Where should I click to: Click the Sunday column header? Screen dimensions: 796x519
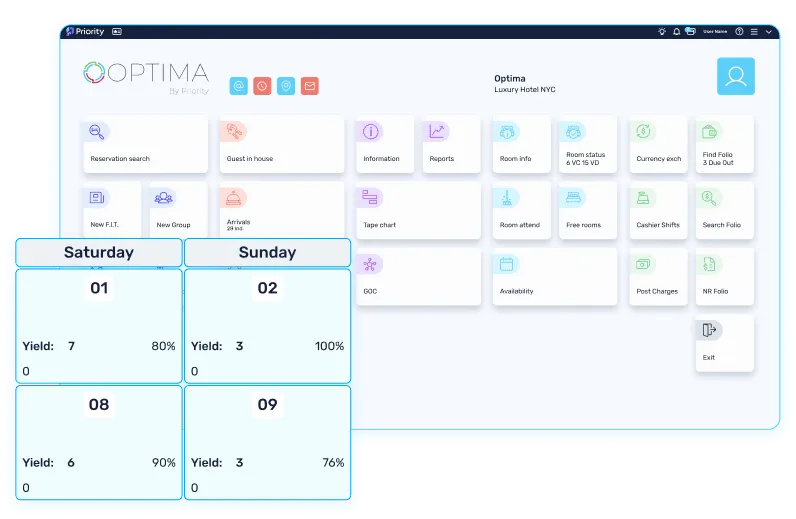[x=268, y=252]
